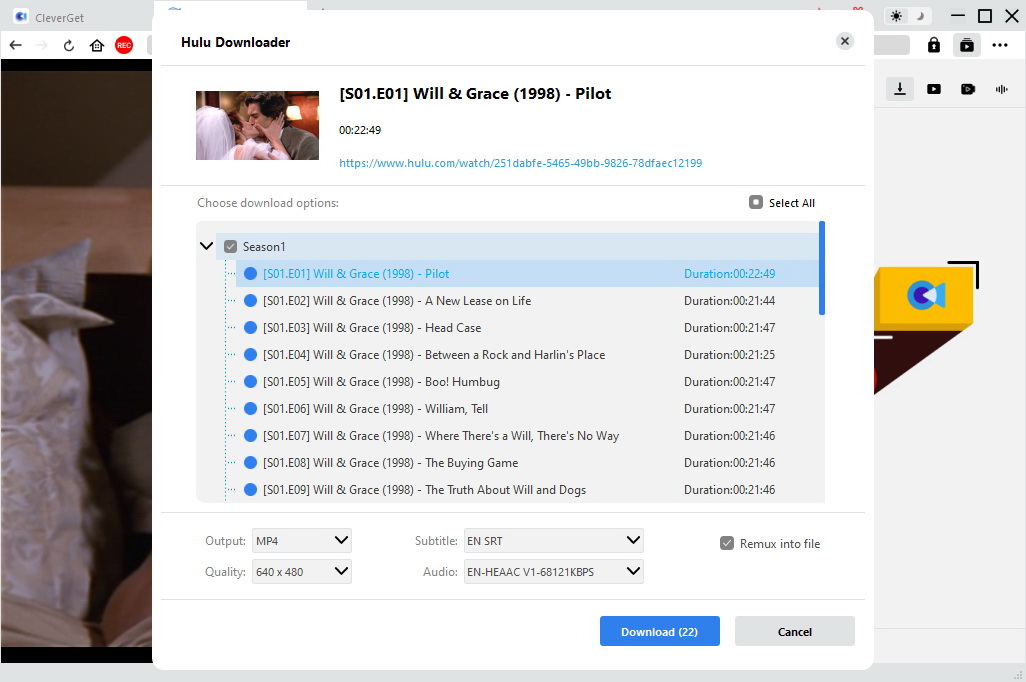Toggle the Remux into file checkbox
1026x682 pixels.
coord(726,543)
